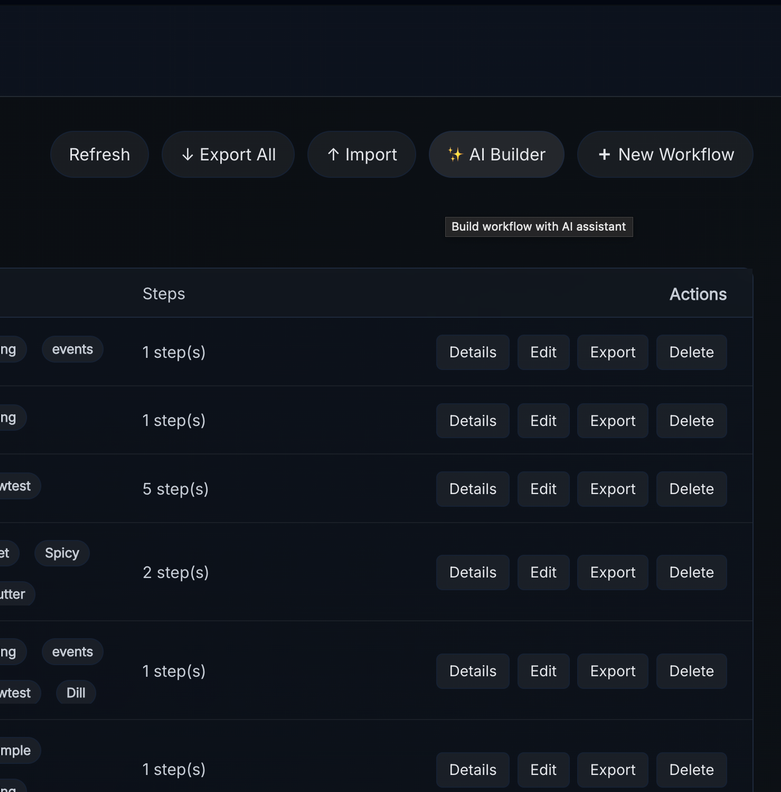Export the workflow tagged Spicy
Image resolution: width=781 pixels, height=792 pixels.
coord(612,572)
